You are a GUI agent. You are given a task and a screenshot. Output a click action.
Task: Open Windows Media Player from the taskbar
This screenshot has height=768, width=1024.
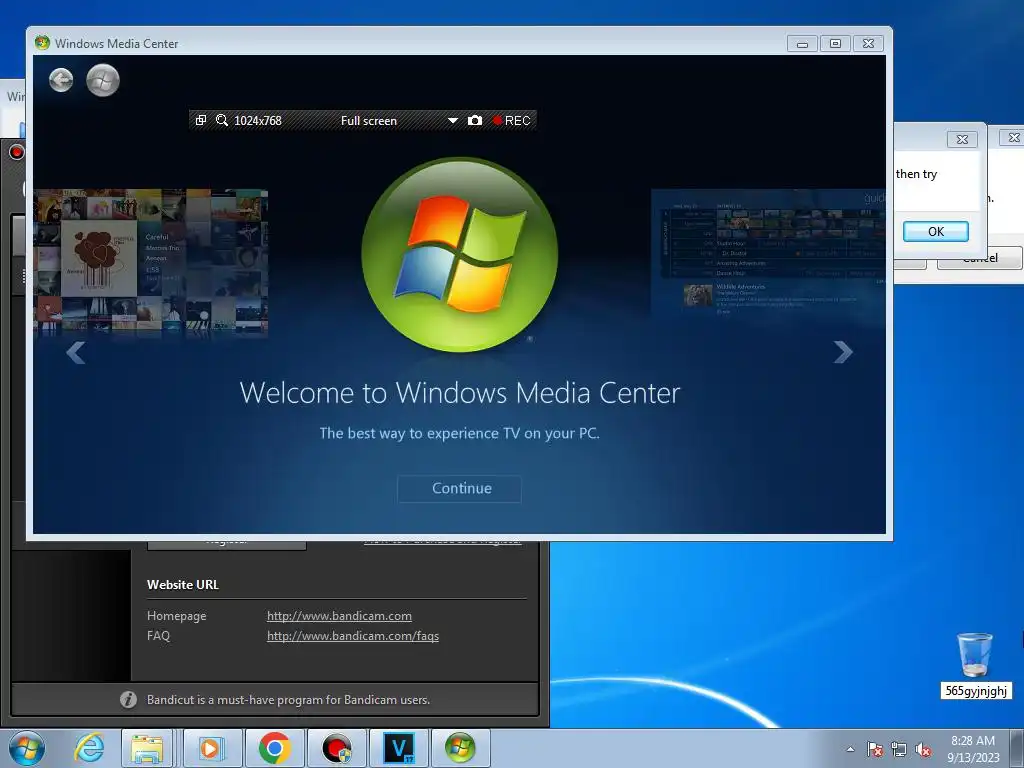tap(212, 748)
